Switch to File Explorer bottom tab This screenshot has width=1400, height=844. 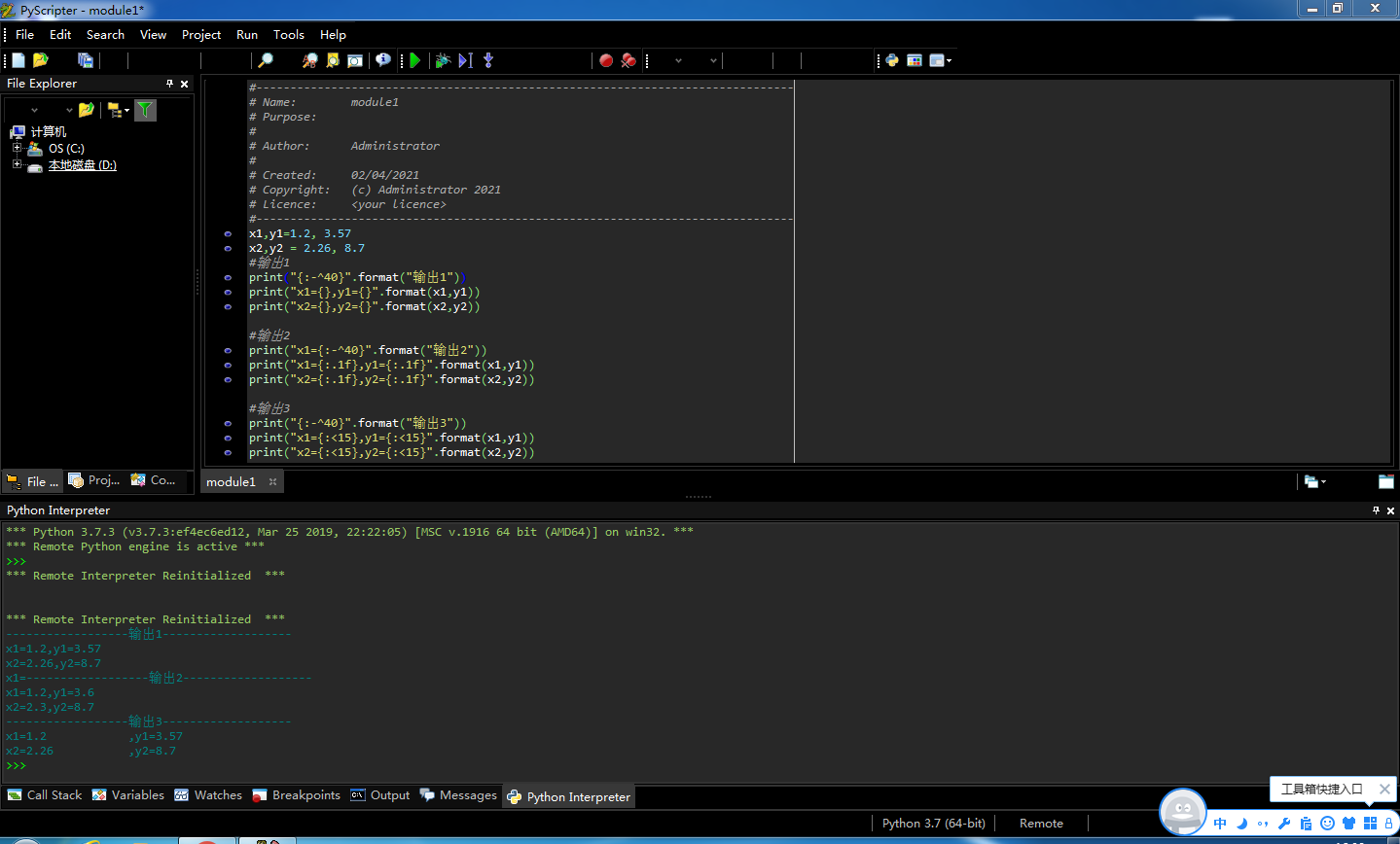click(33, 481)
